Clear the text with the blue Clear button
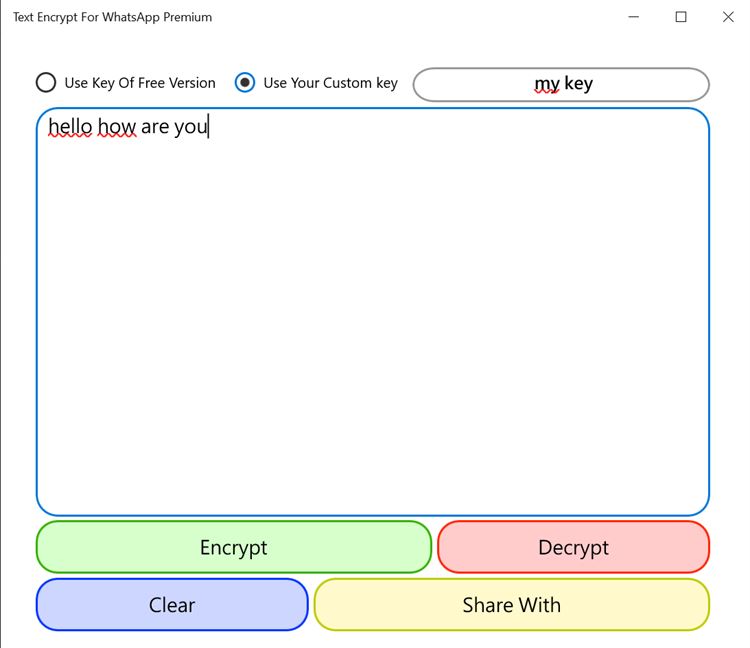This screenshot has width=750, height=648. (172, 605)
